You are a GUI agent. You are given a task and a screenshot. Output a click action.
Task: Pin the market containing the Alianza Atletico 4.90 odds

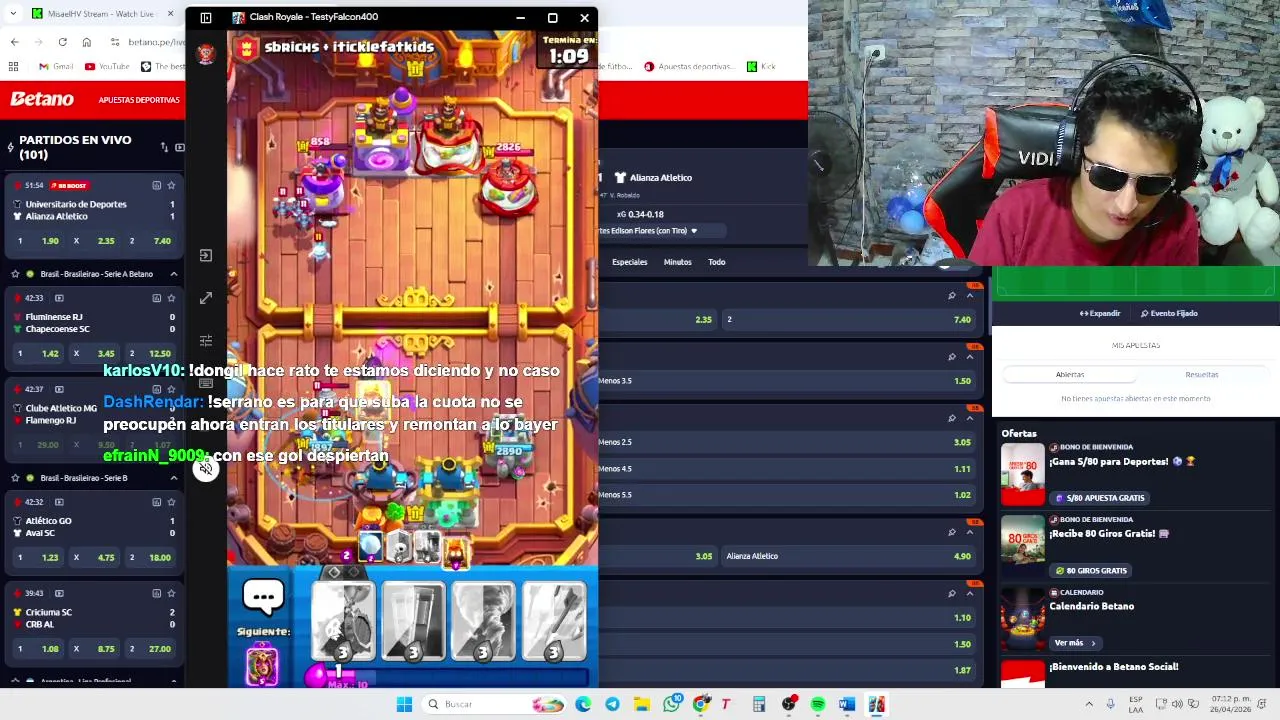(x=951, y=532)
